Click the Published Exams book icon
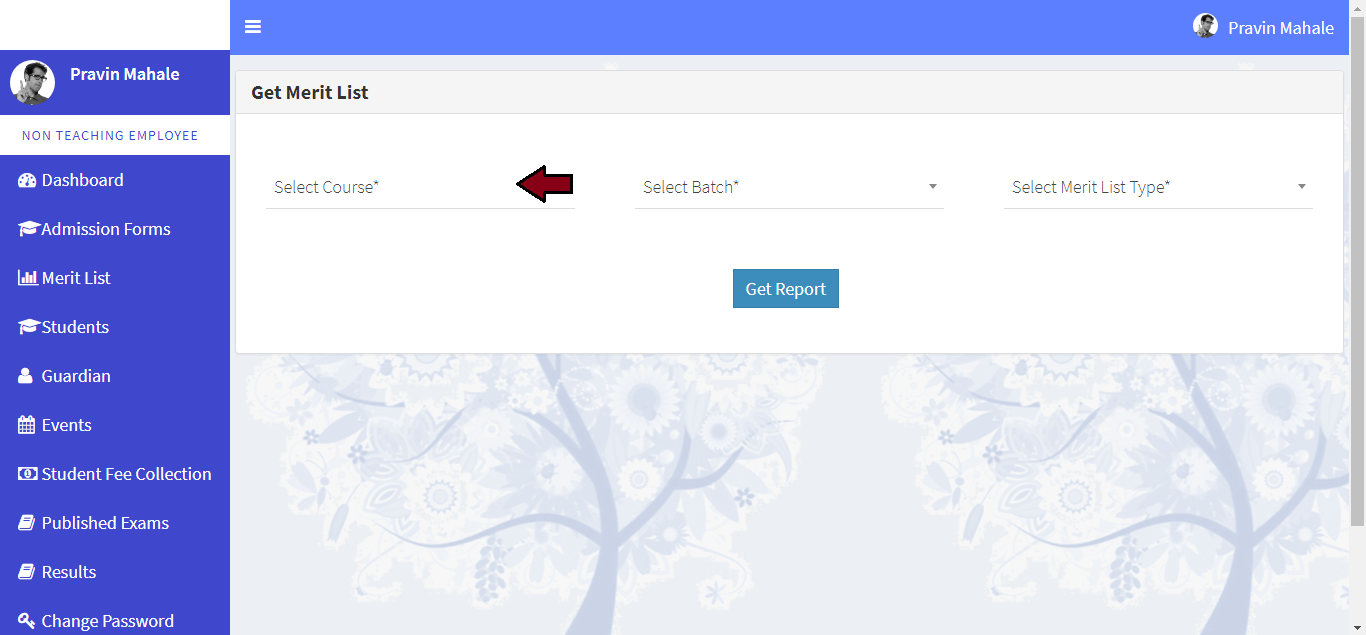This screenshot has height=635, width=1366. tap(27, 523)
